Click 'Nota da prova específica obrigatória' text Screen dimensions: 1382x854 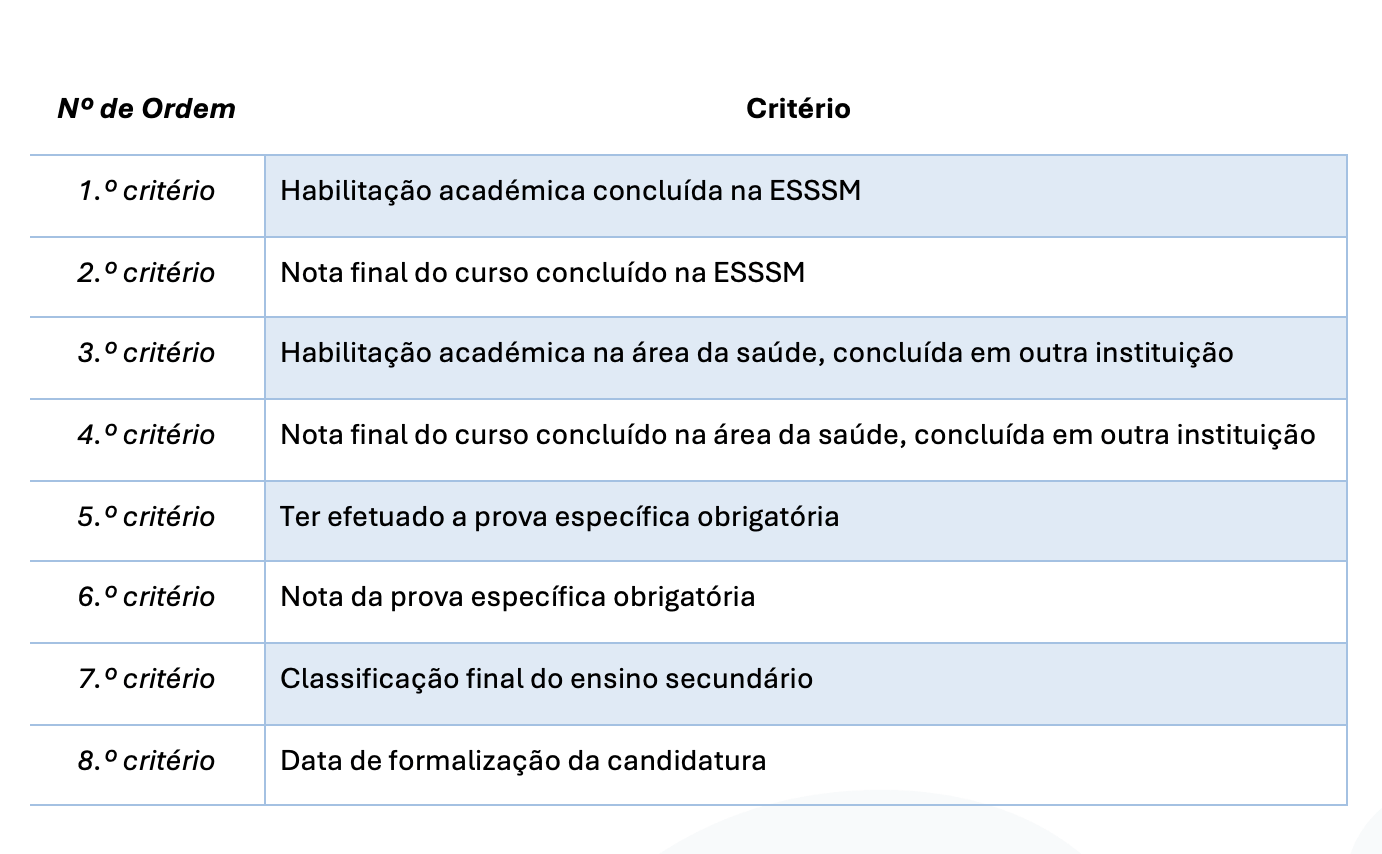517,597
